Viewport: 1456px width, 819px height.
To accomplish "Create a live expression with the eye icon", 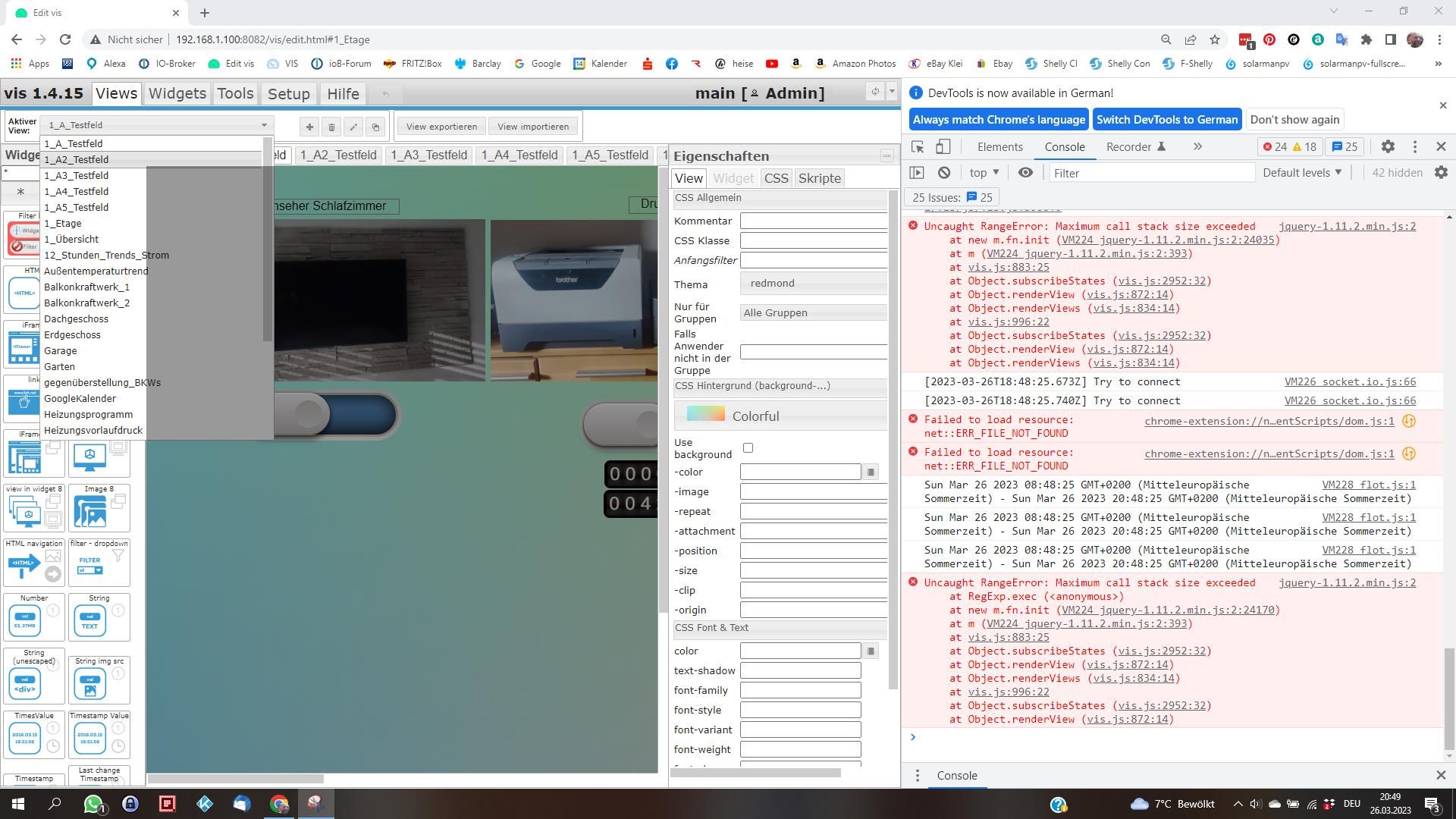I will point(1025,173).
